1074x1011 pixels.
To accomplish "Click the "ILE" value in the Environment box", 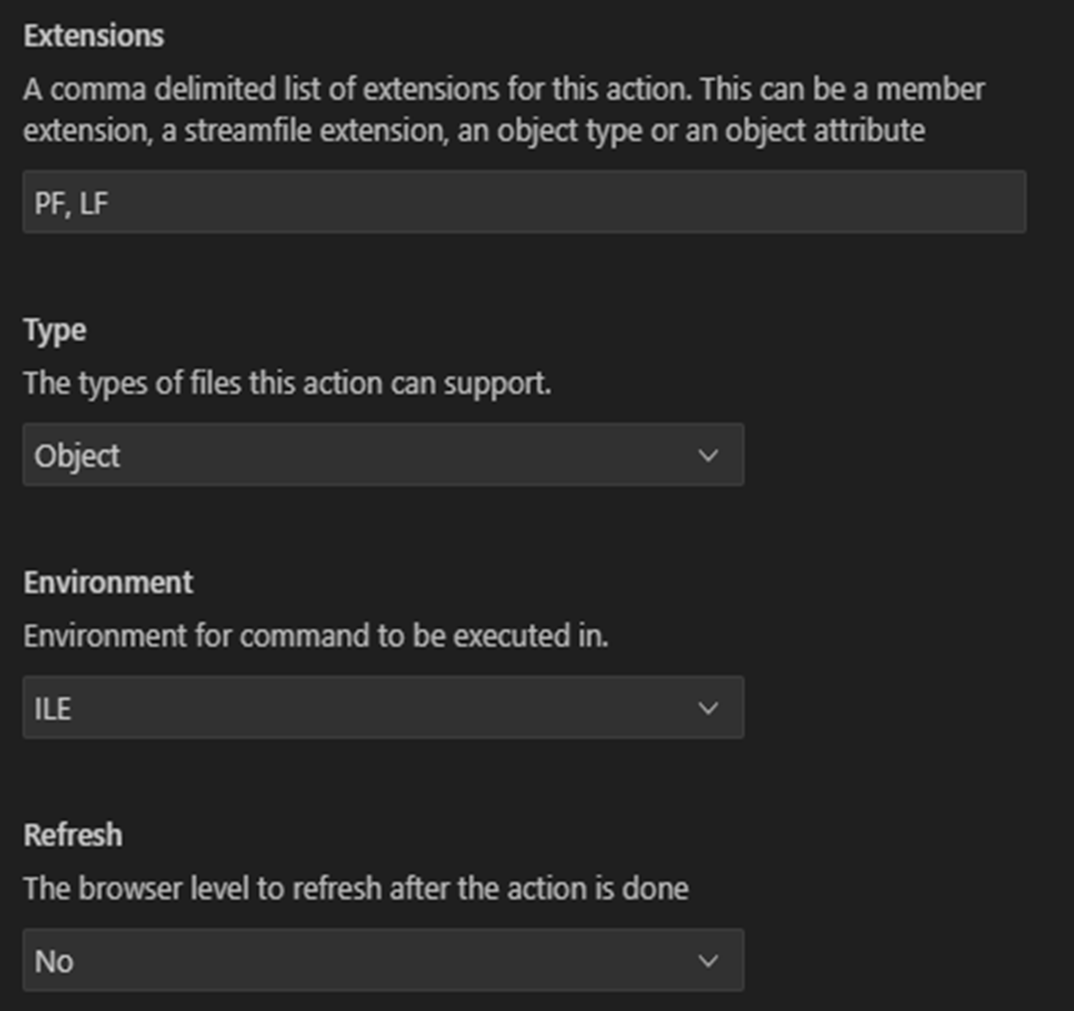I will (52, 708).
